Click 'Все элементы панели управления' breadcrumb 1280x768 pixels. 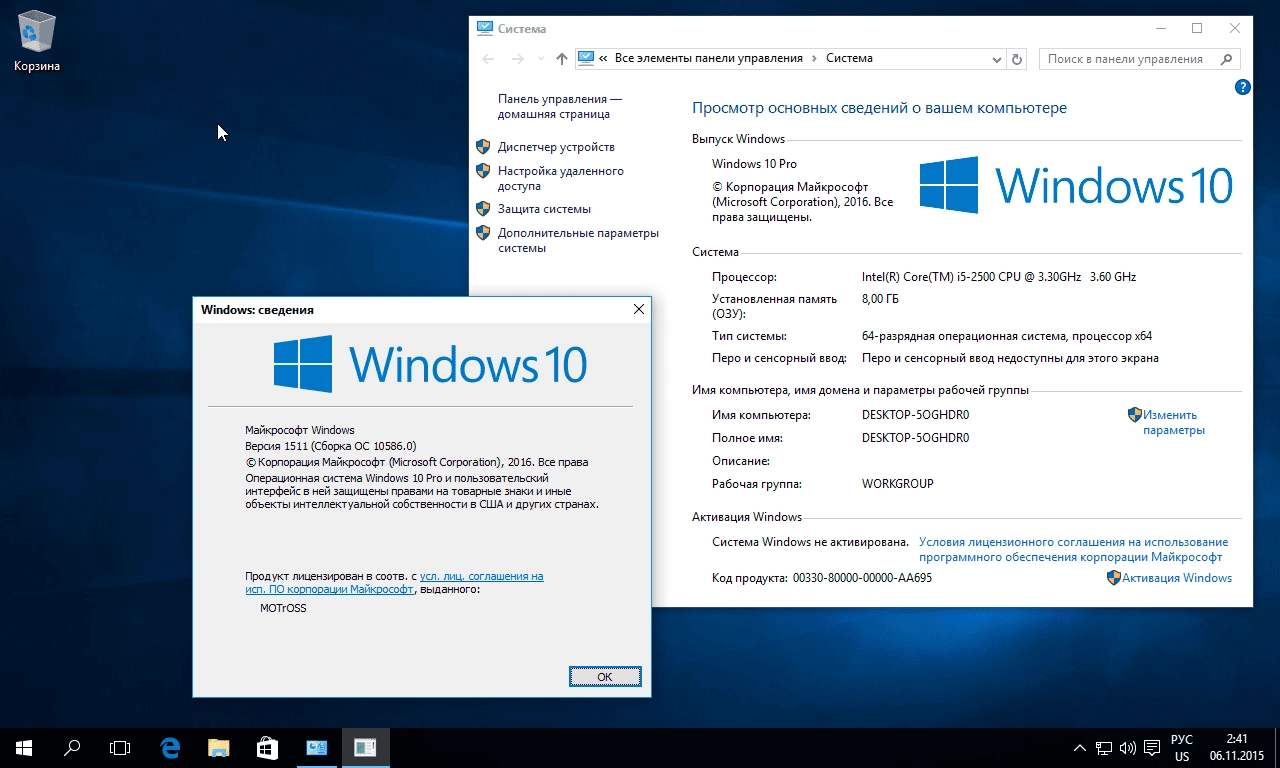coord(708,58)
